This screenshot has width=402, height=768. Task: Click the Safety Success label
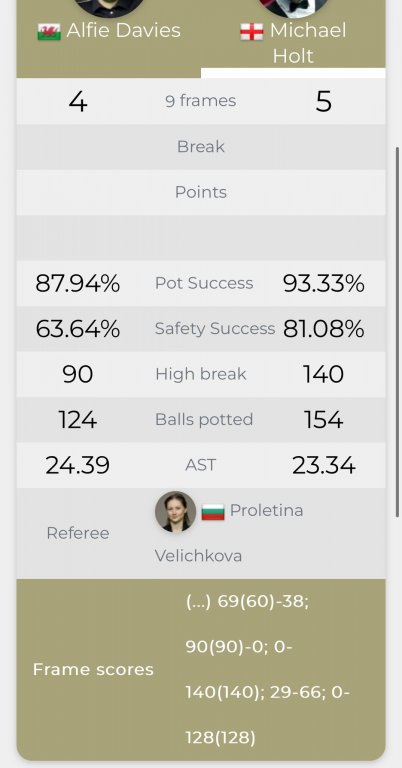214,328
